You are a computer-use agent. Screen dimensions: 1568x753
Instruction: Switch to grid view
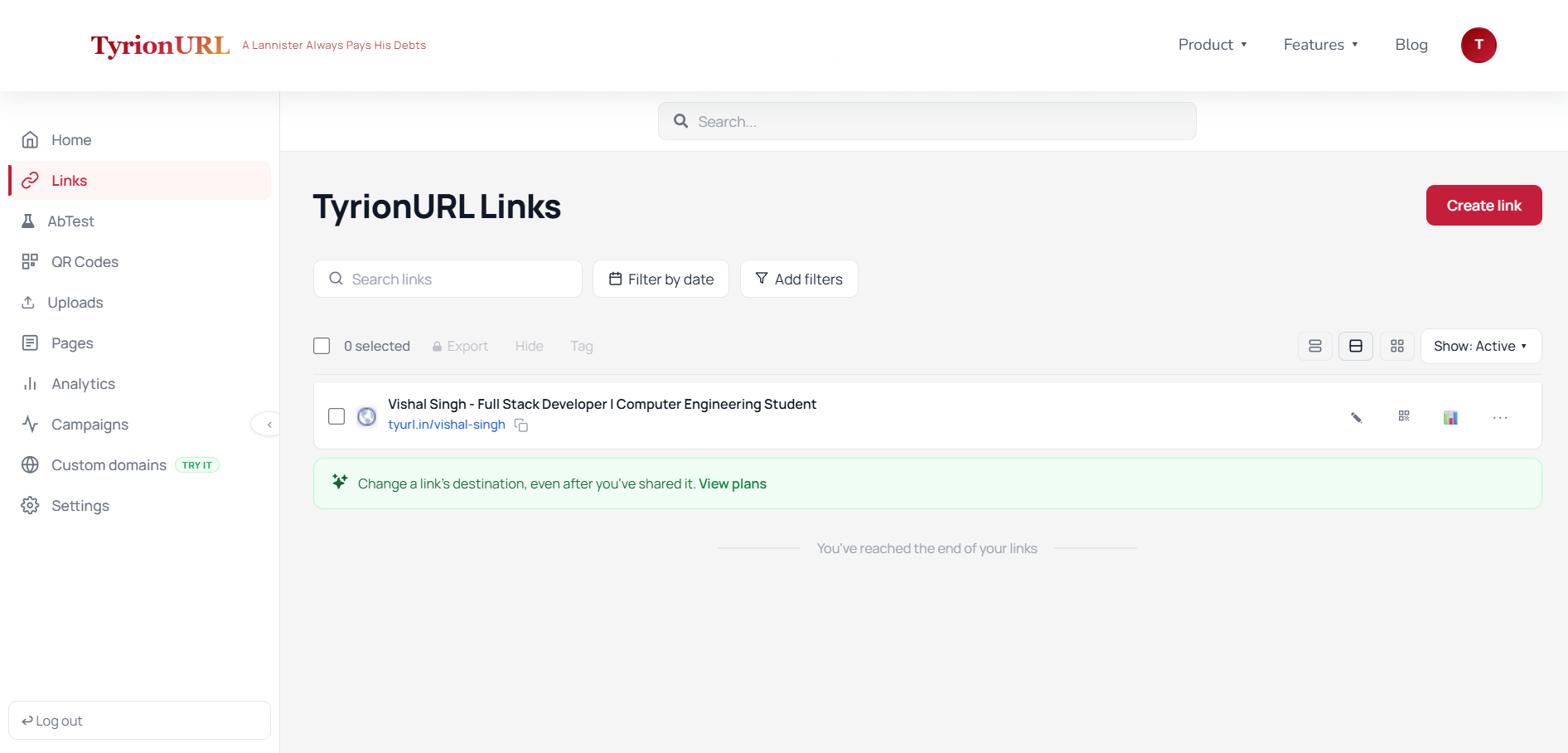[x=1397, y=346]
